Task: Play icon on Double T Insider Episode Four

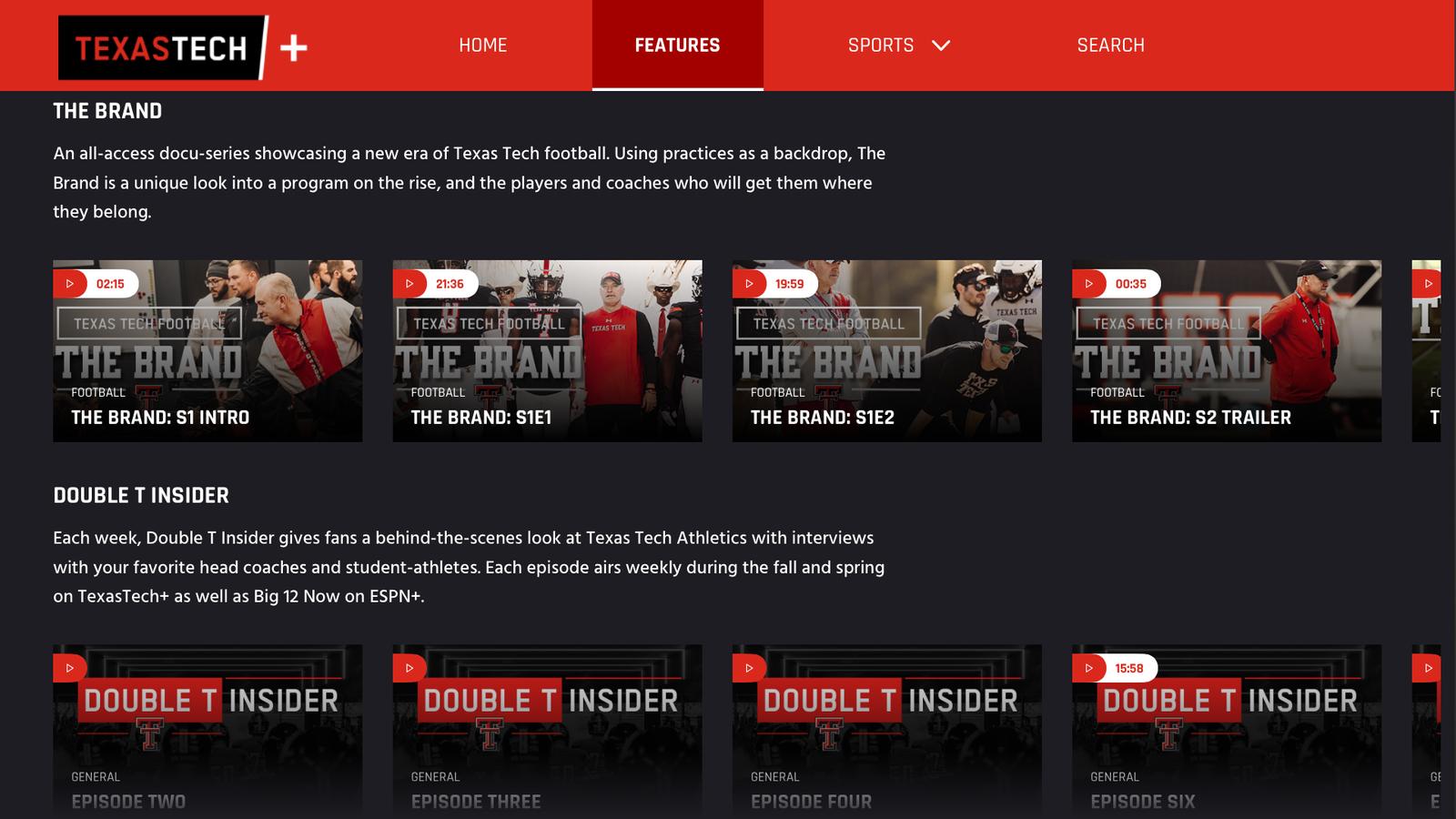Action: click(x=750, y=668)
